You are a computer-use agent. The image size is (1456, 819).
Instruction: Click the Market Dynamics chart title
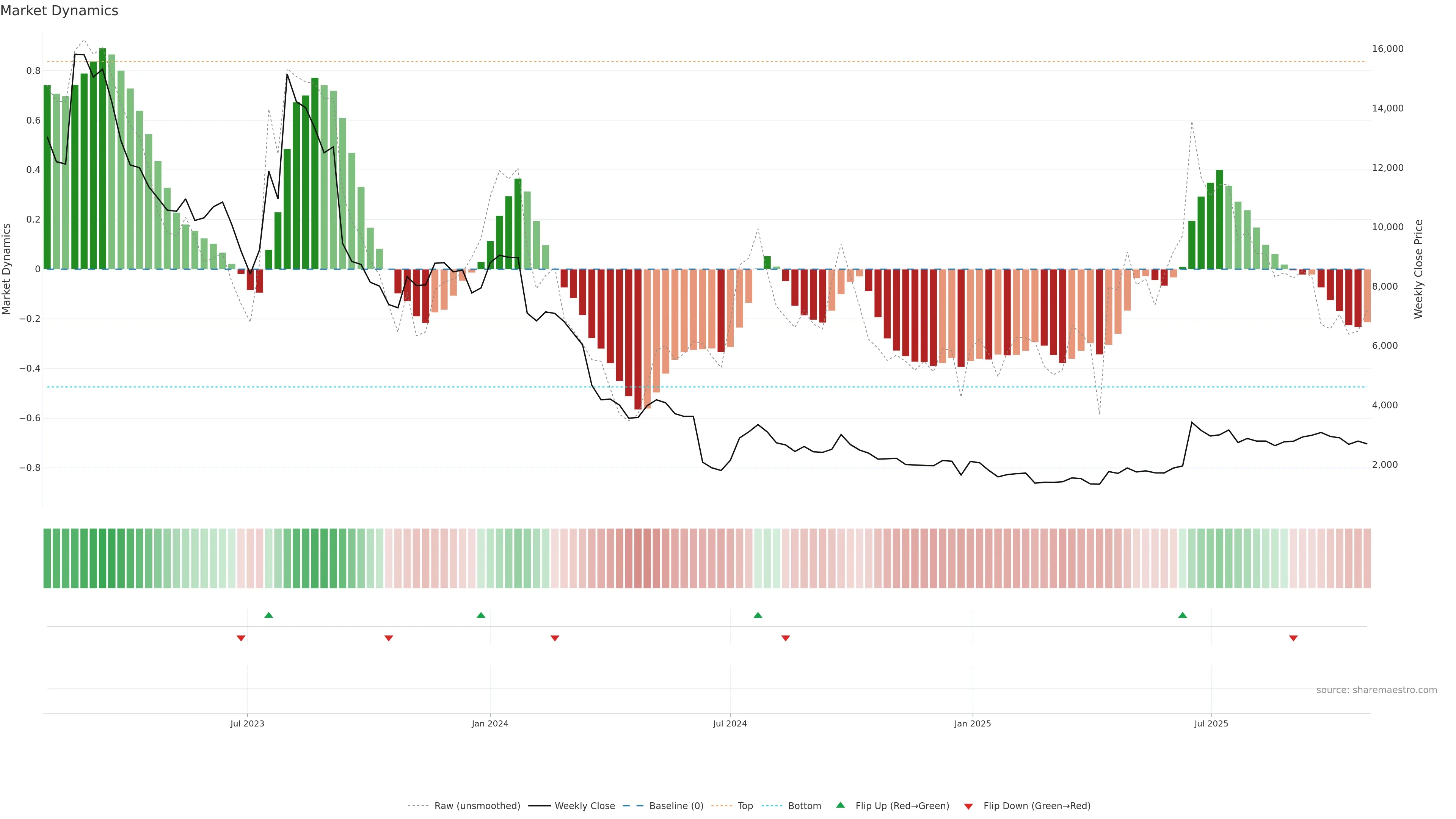pyautogui.click(x=60, y=11)
